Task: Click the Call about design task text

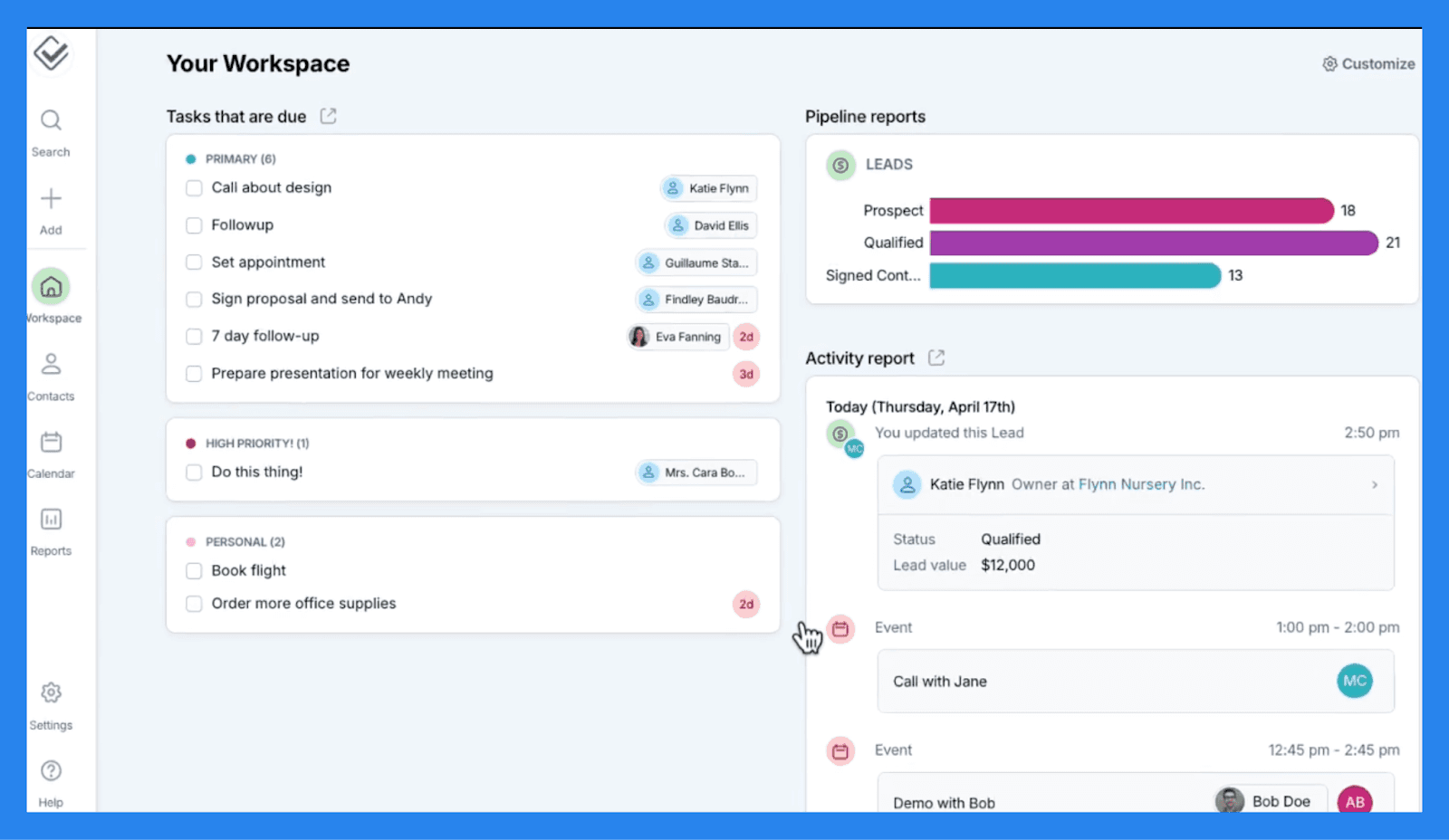Action: (272, 187)
